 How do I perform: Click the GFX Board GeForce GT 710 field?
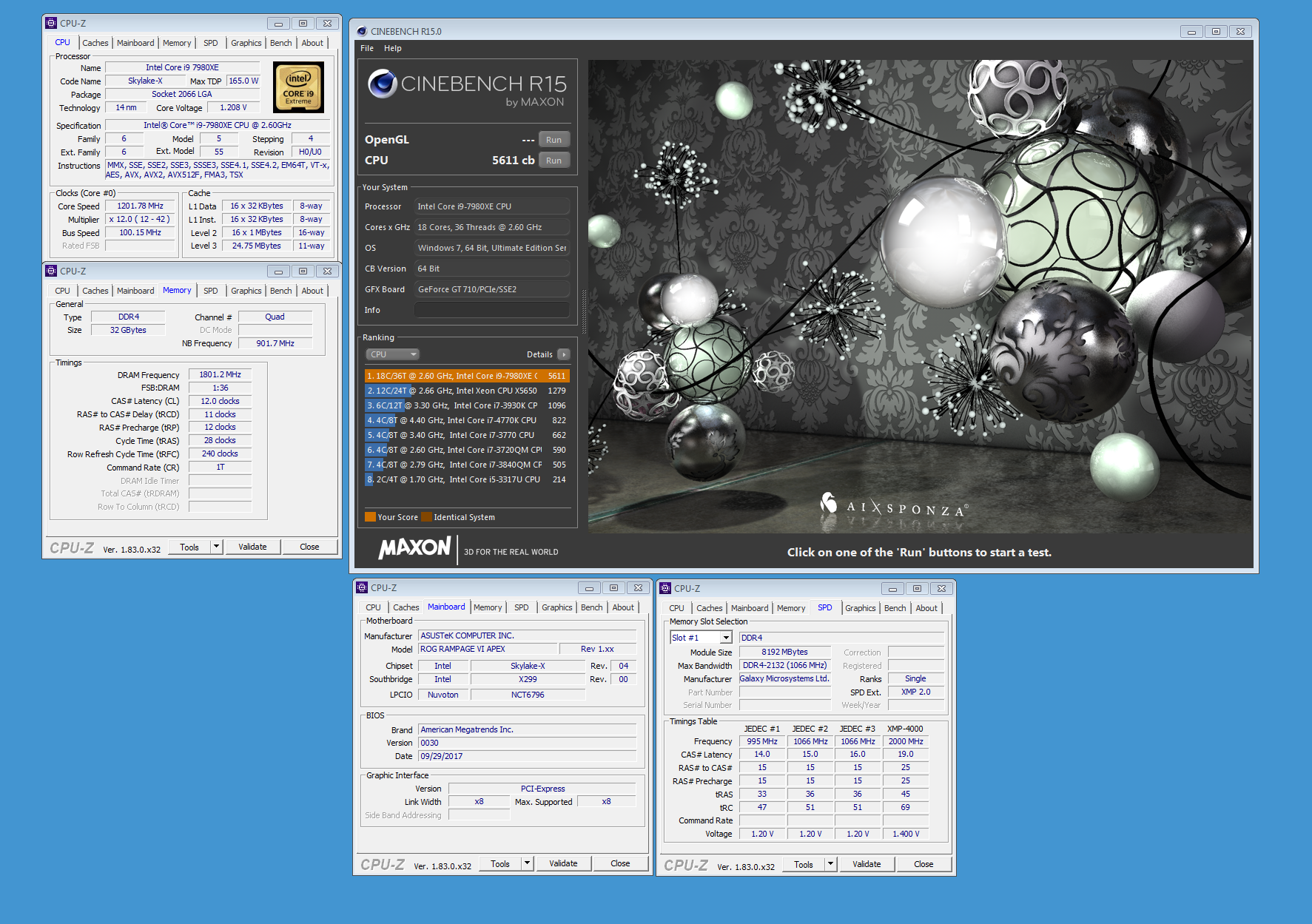[492, 289]
